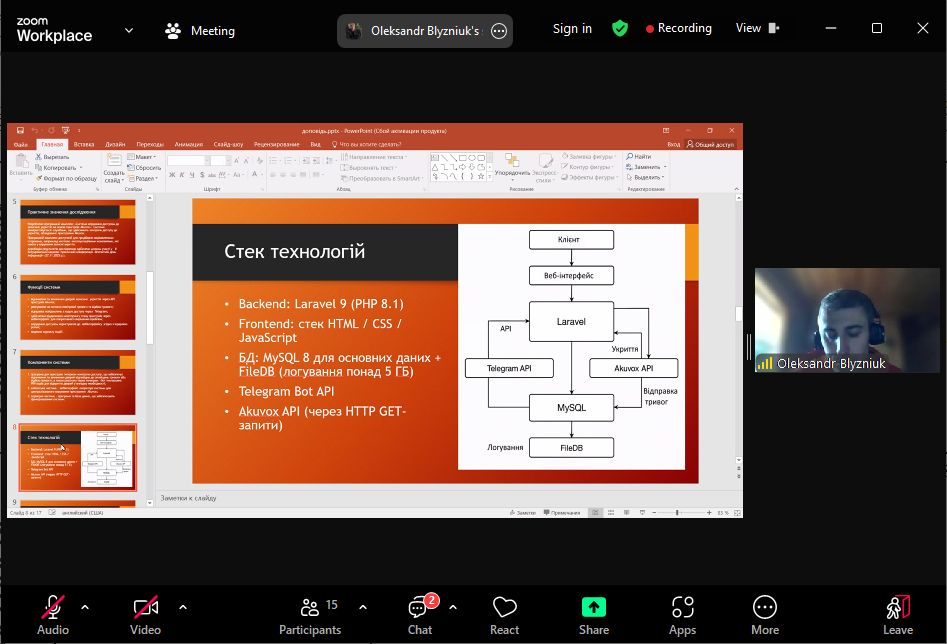Expand audio settings chevron
Image resolution: width=947 pixels, height=644 pixels.
point(85,606)
